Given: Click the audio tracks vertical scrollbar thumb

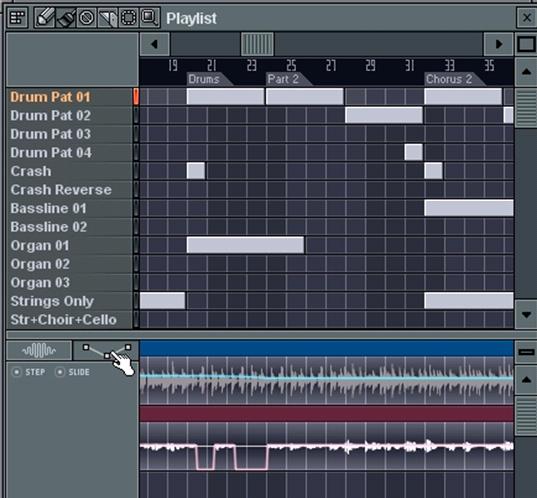Looking at the screenshot, I should pyautogui.click(x=526, y=415).
